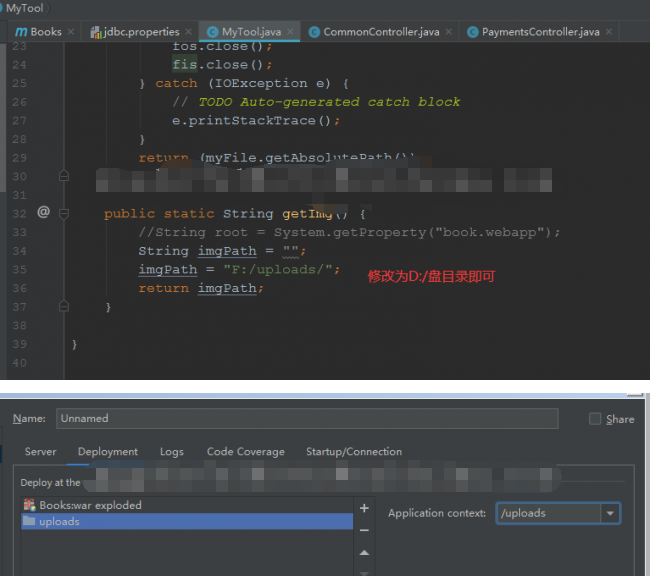Viewport: 652px width, 576px height.
Task: Open the PaymentsController.java tab
Action: pyautogui.click(x=541, y=32)
